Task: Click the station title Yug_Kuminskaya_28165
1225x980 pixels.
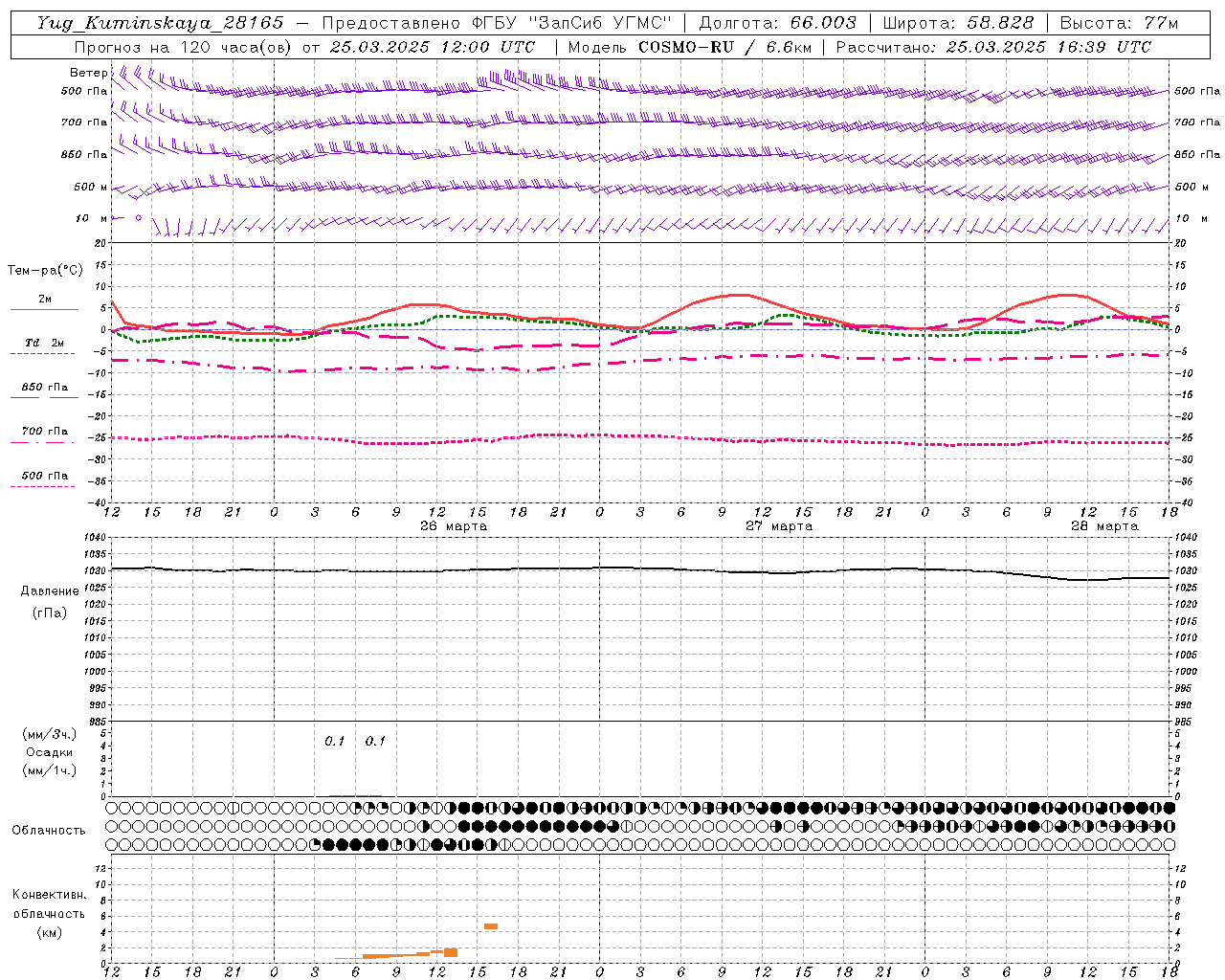Action: tap(160, 23)
